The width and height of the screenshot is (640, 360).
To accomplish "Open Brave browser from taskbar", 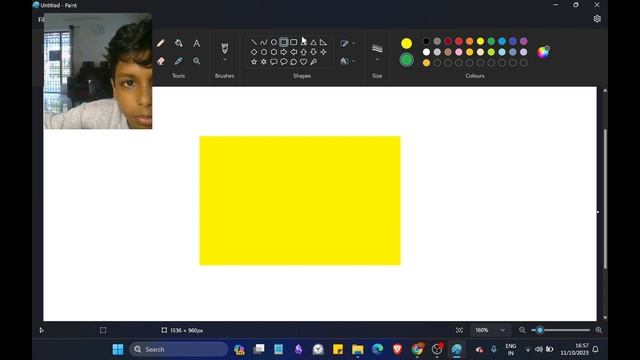I will [x=398, y=349].
